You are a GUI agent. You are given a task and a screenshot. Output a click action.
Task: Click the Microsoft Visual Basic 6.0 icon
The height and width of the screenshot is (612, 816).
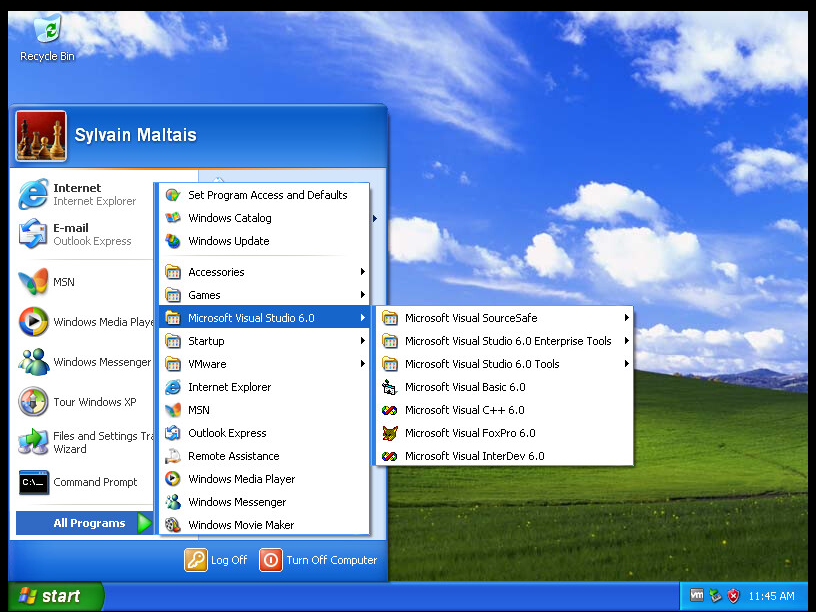pyautogui.click(x=389, y=387)
